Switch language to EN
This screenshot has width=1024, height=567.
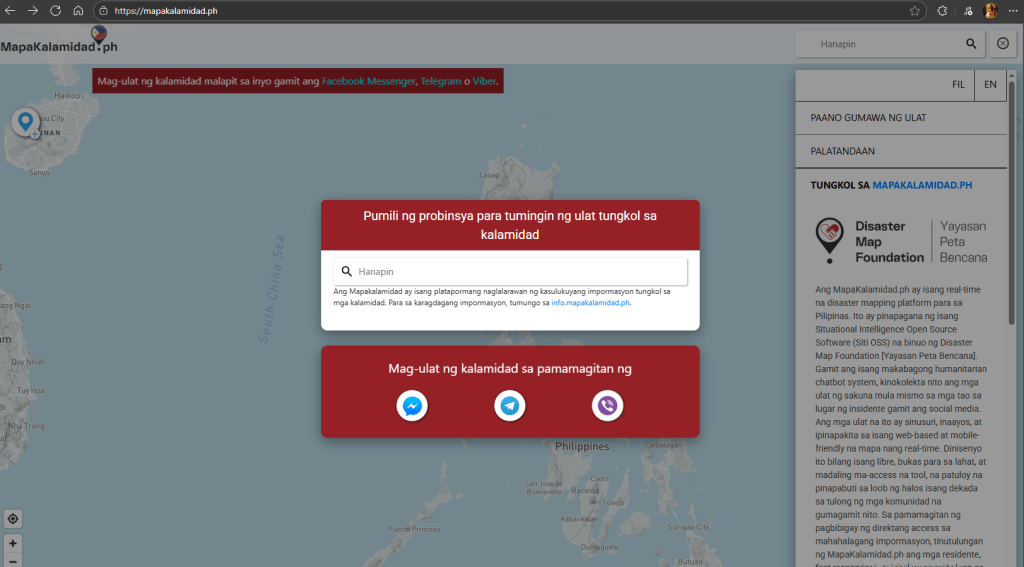(990, 85)
